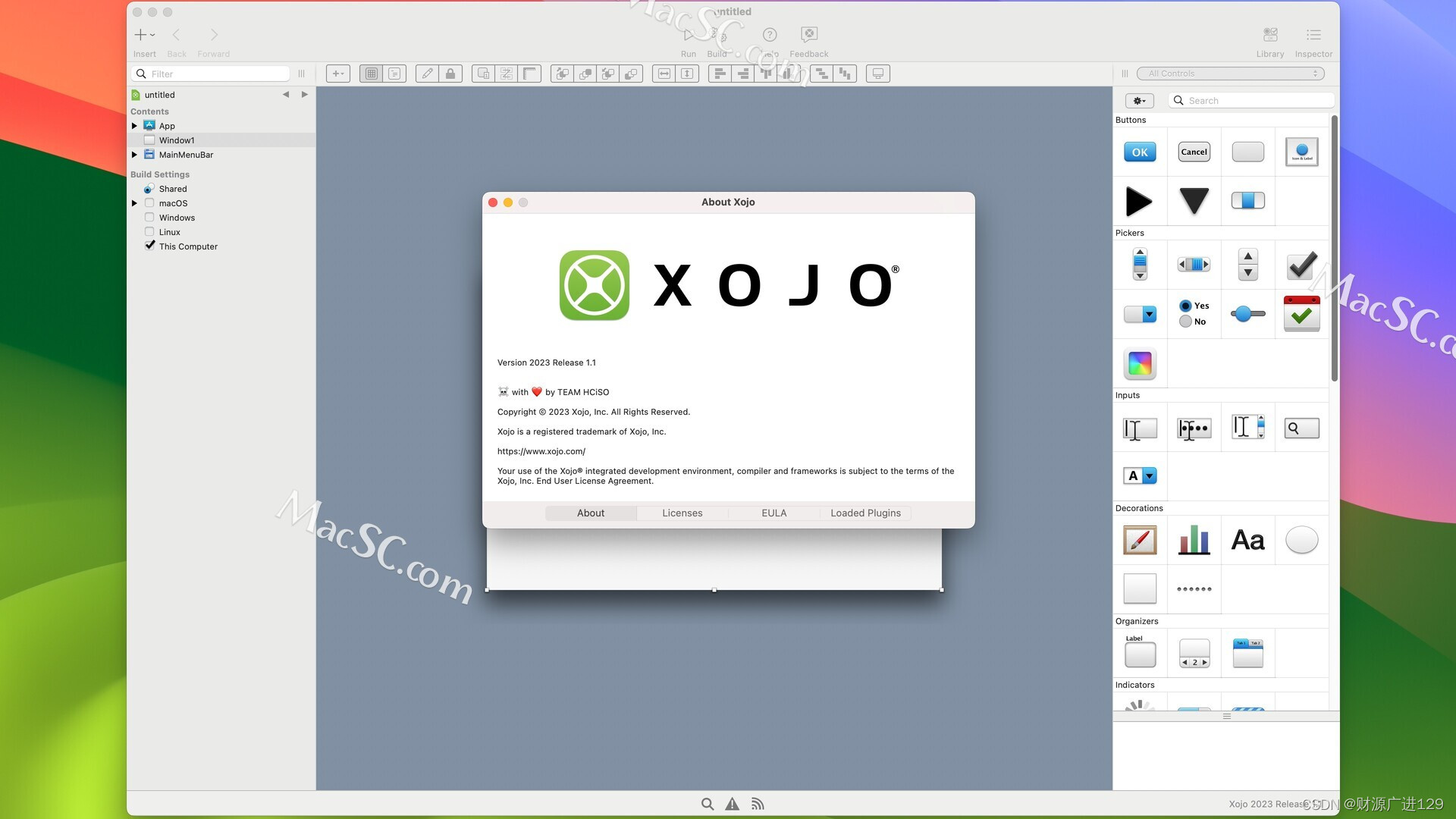Viewport: 1456px width, 819px height.
Task: Select the date picker calendar control
Action: (1301, 313)
